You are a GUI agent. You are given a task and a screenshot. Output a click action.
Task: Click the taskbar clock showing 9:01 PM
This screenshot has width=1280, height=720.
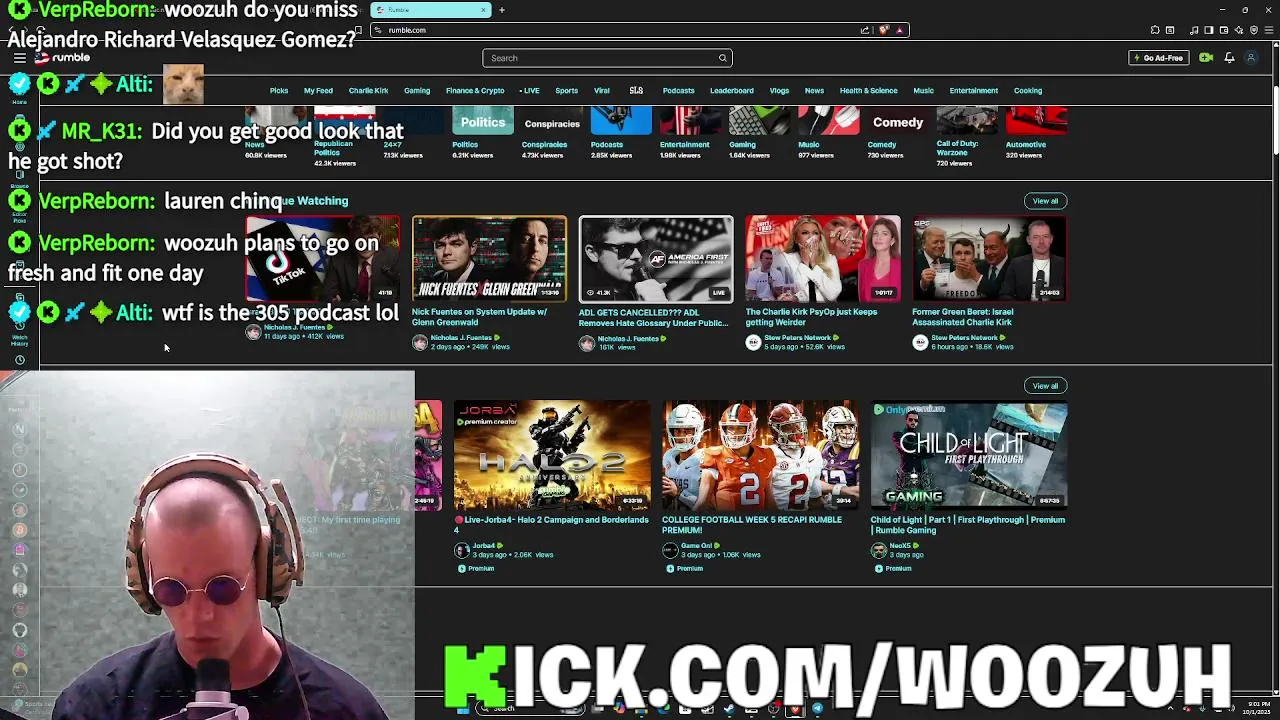[x=1258, y=708]
